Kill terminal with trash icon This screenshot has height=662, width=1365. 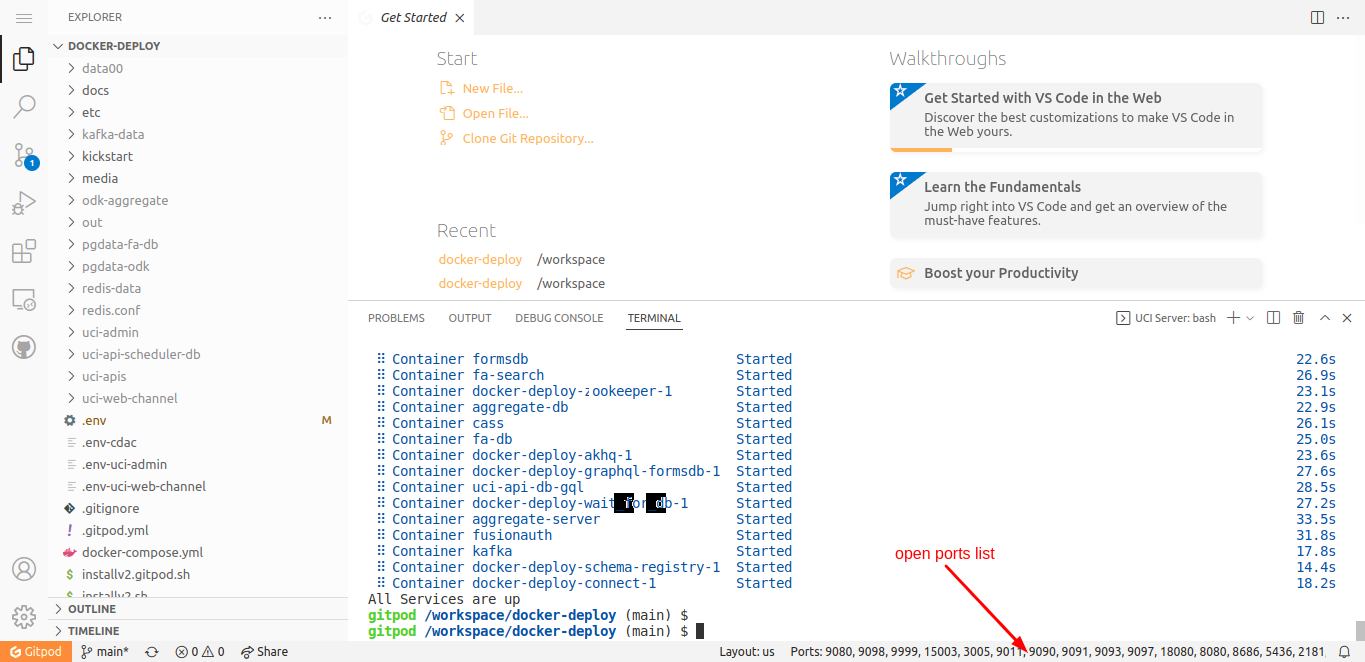tap(1299, 318)
